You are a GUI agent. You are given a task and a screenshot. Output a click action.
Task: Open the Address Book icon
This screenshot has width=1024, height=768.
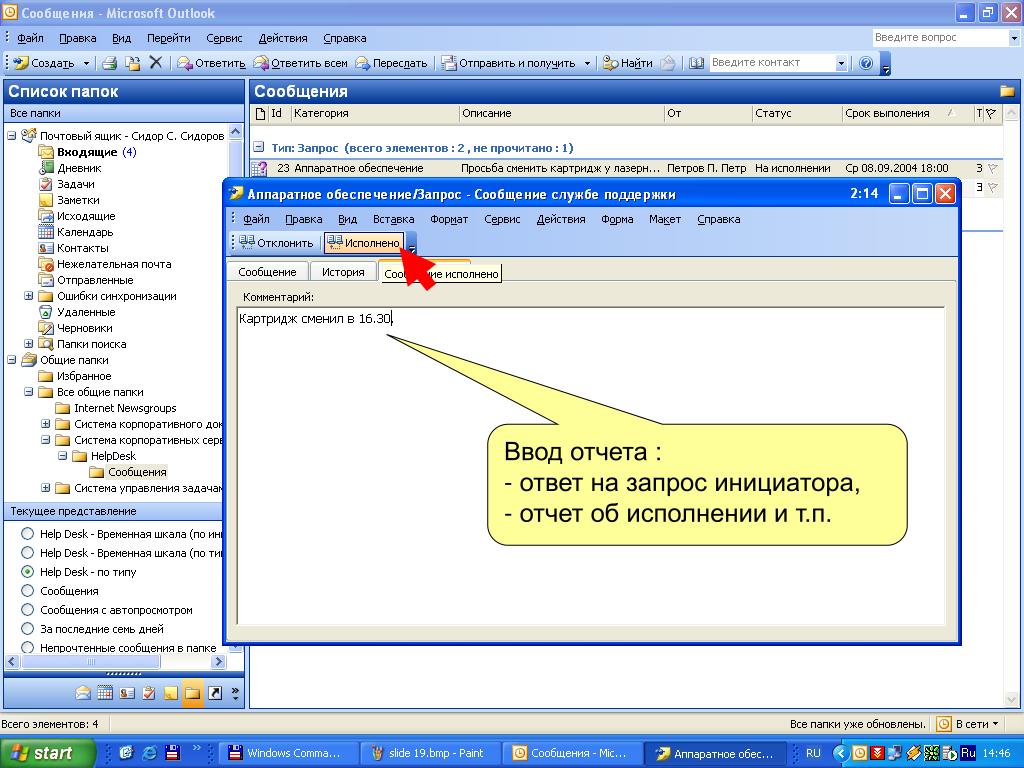pyautogui.click(x=696, y=63)
